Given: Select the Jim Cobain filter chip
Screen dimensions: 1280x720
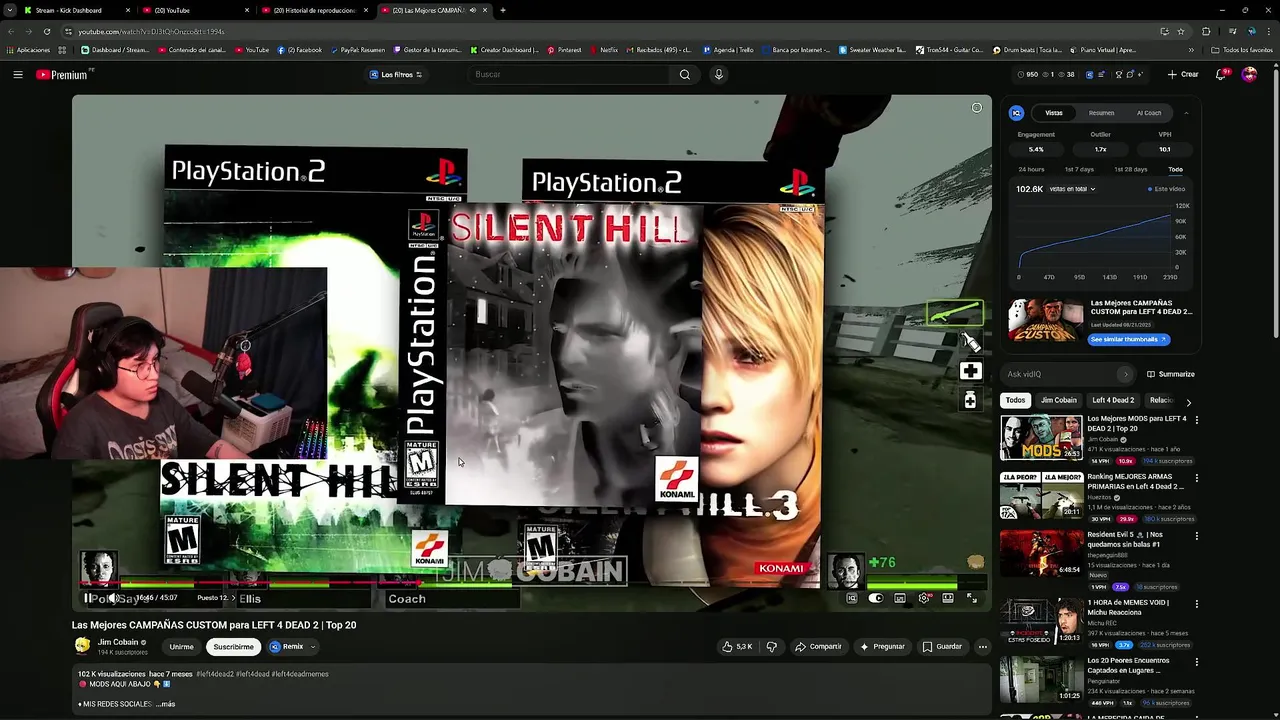Looking at the screenshot, I should 1058,401.
